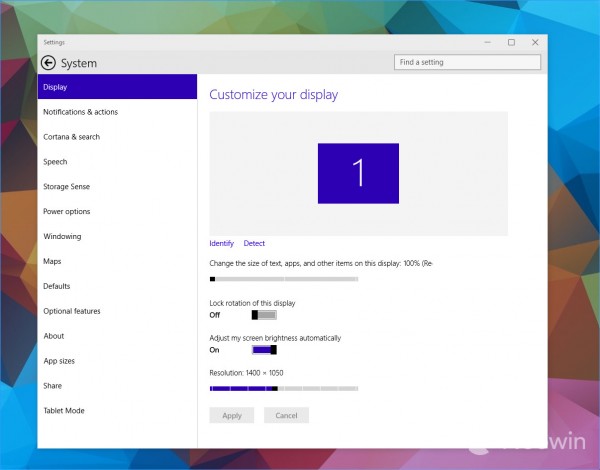The height and width of the screenshot is (470, 600).
Task: Close the Settings window
Action: [535, 42]
